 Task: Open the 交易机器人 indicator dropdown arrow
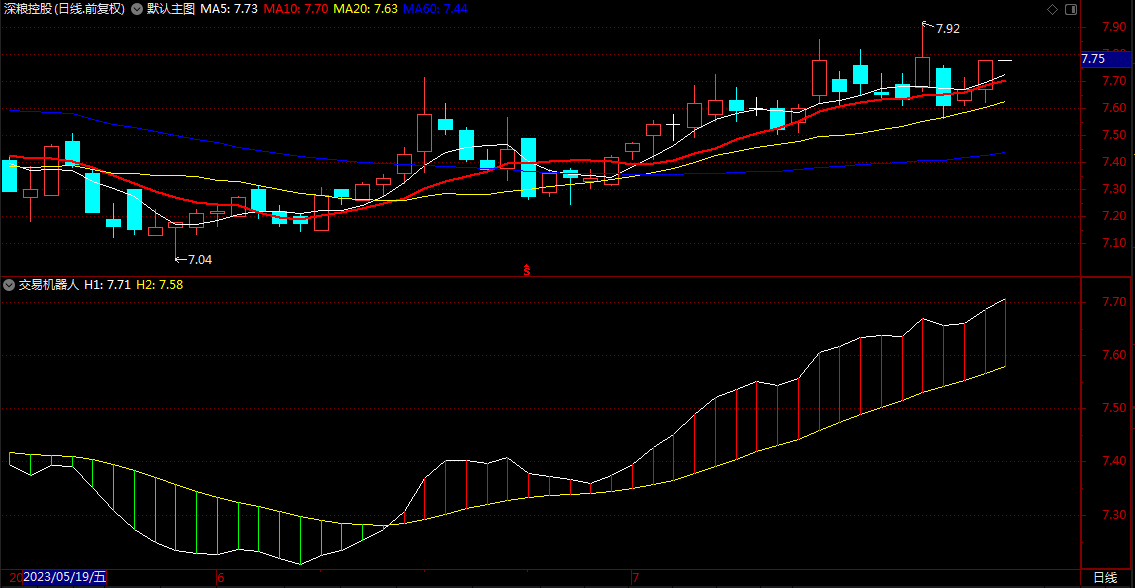[8, 285]
